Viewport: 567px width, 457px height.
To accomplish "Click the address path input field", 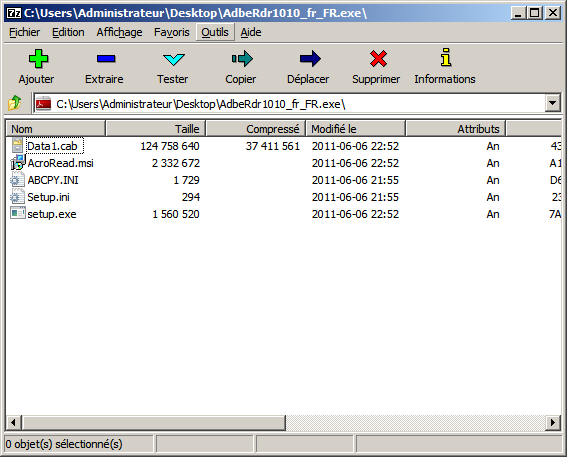I will (x=289, y=104).
